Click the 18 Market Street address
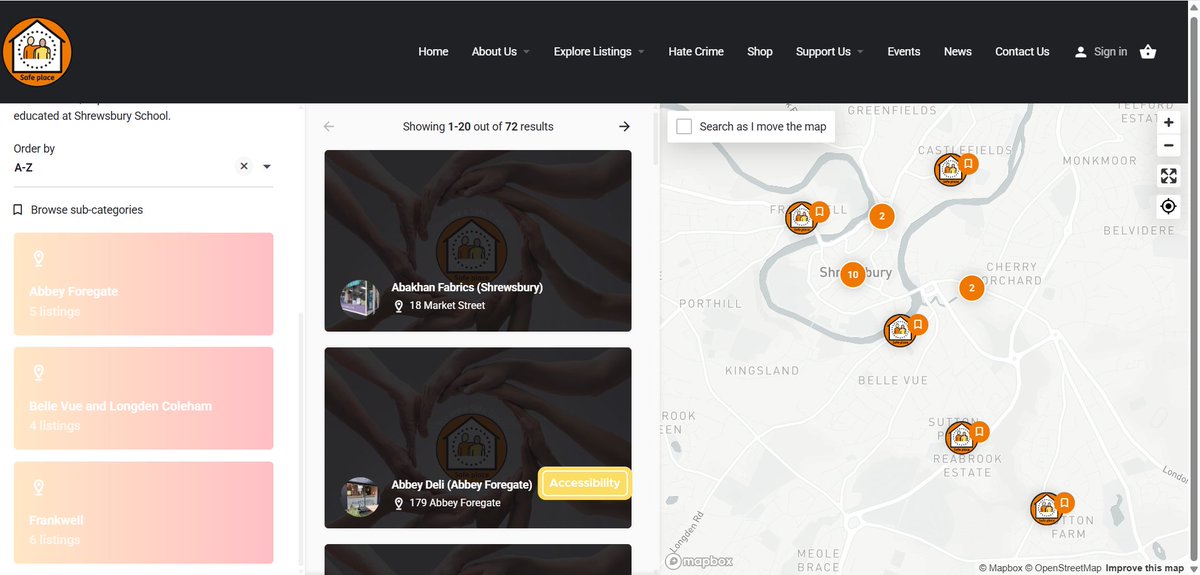 point(447,305)
